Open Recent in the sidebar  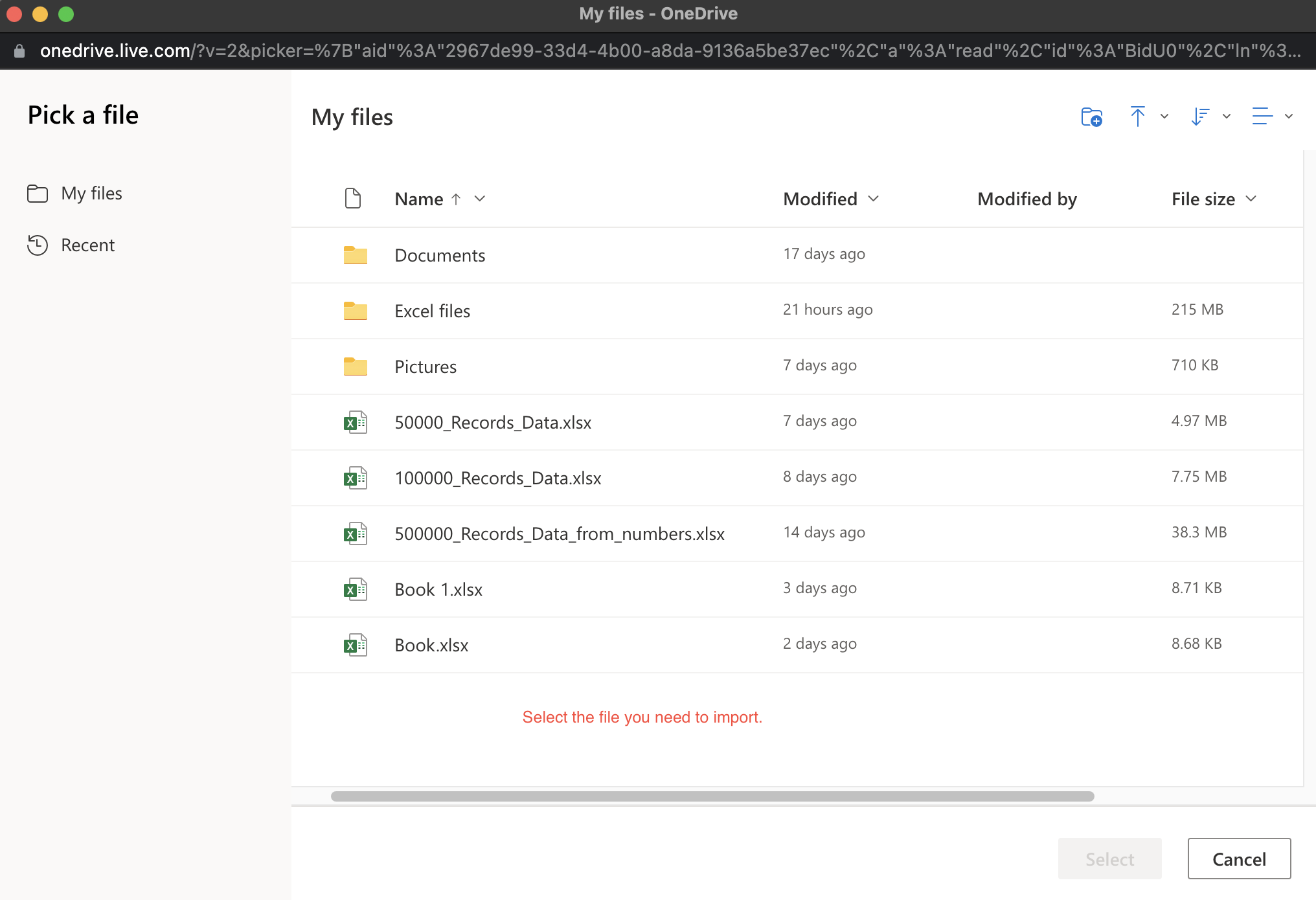click(x=87, y=245)
